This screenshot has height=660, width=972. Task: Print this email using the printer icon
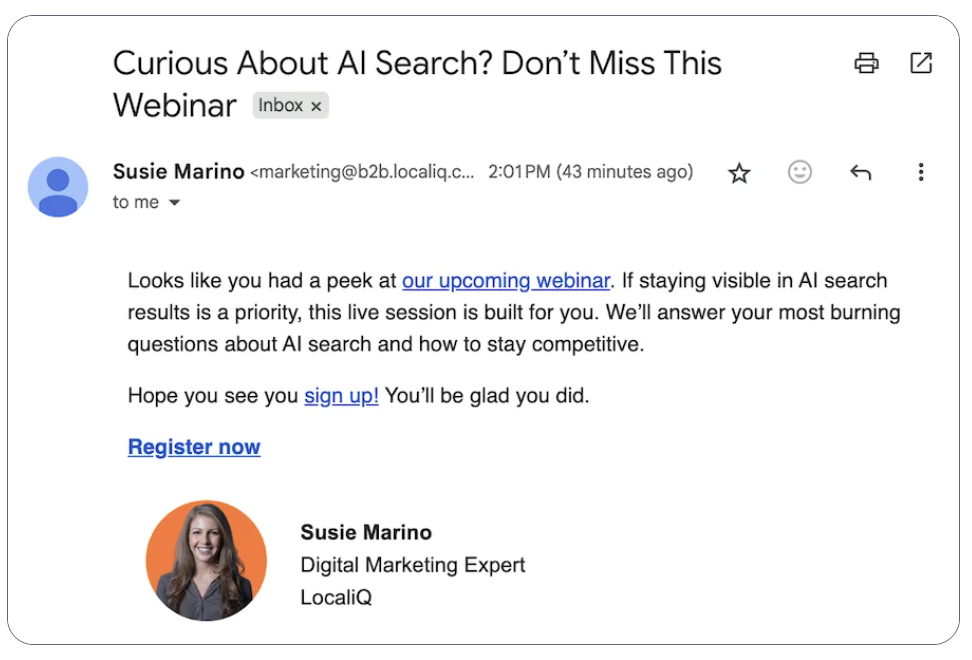[866, 63]
